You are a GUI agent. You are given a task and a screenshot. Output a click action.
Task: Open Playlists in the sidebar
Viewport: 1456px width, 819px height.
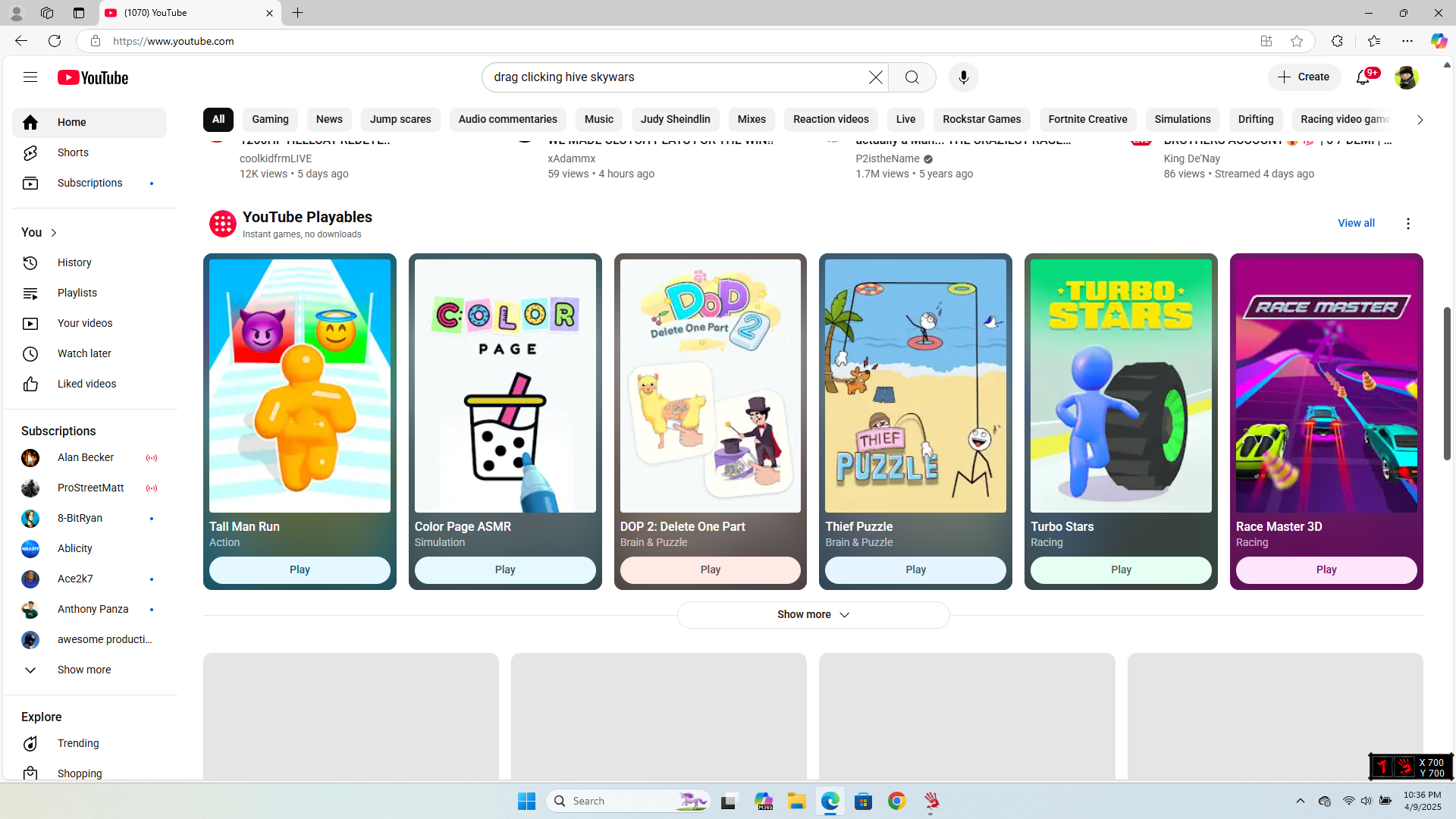[x=89, y=293]
